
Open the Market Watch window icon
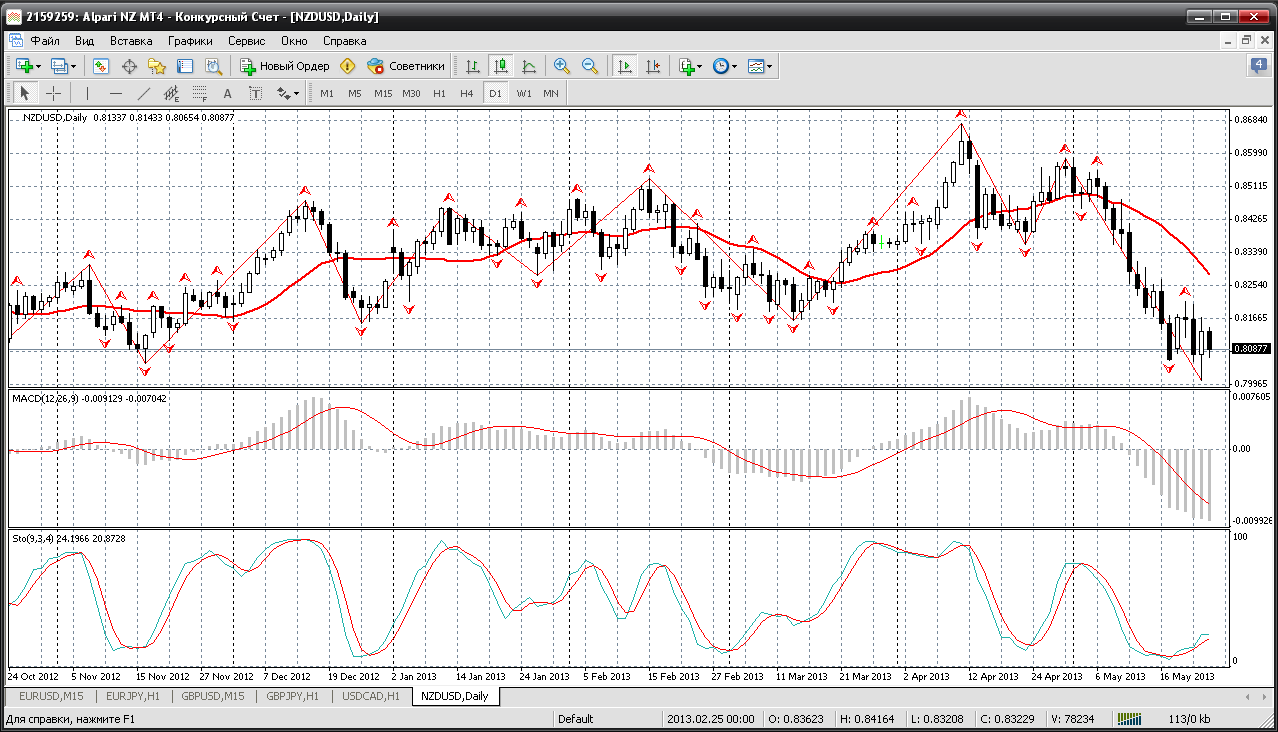click(x=101, y=66)
